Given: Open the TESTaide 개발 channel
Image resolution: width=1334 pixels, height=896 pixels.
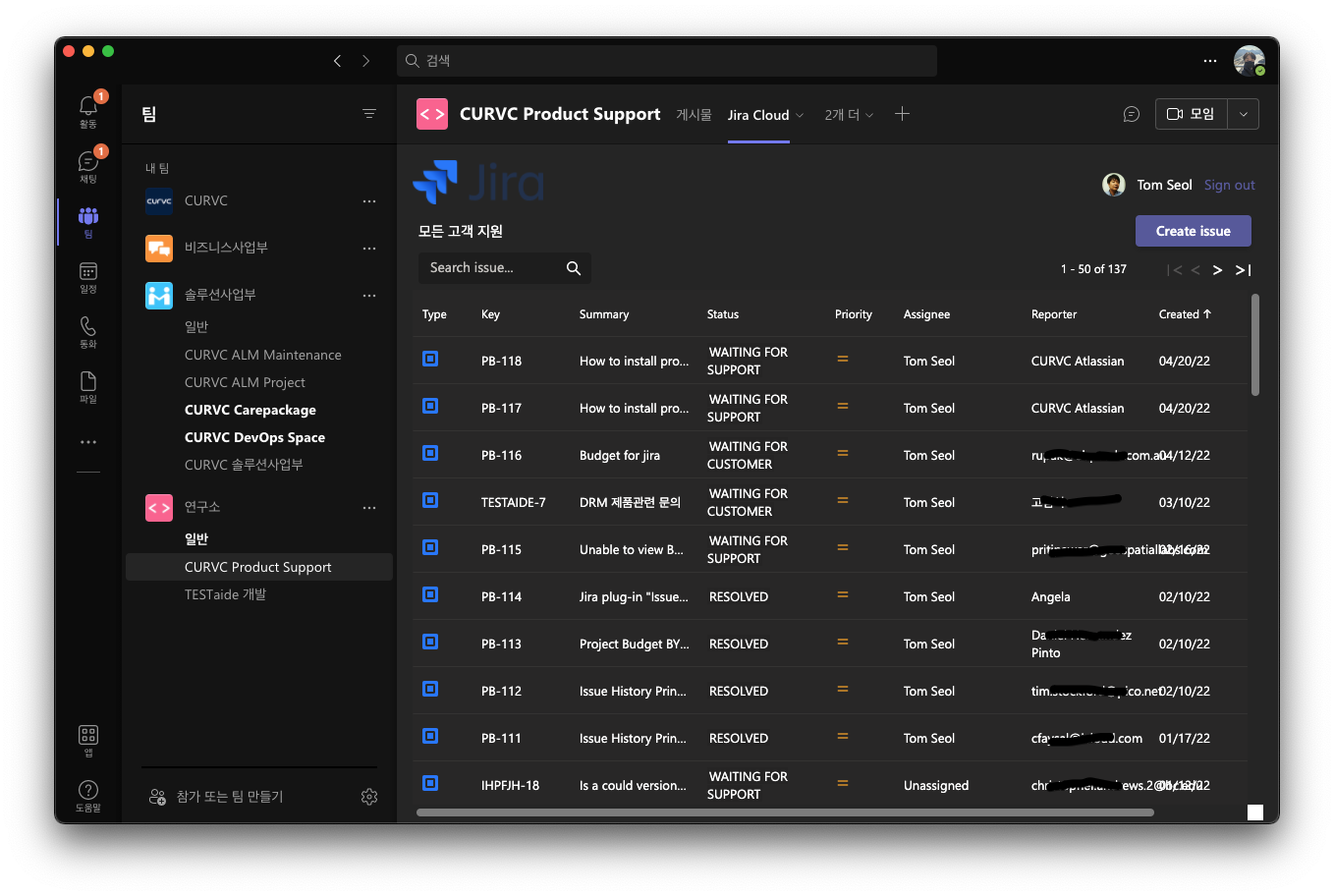Looking at the screenshot, I should [x=225, y=594].
